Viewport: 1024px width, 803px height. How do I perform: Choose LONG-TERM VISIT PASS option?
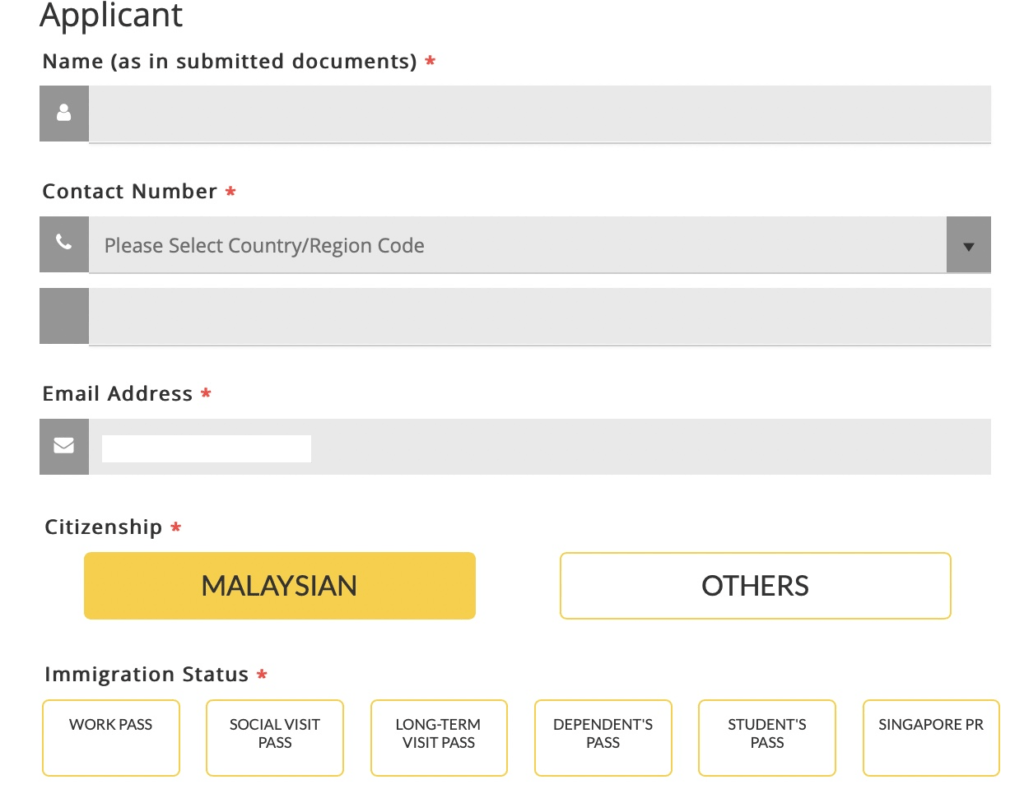click(439, 737)
